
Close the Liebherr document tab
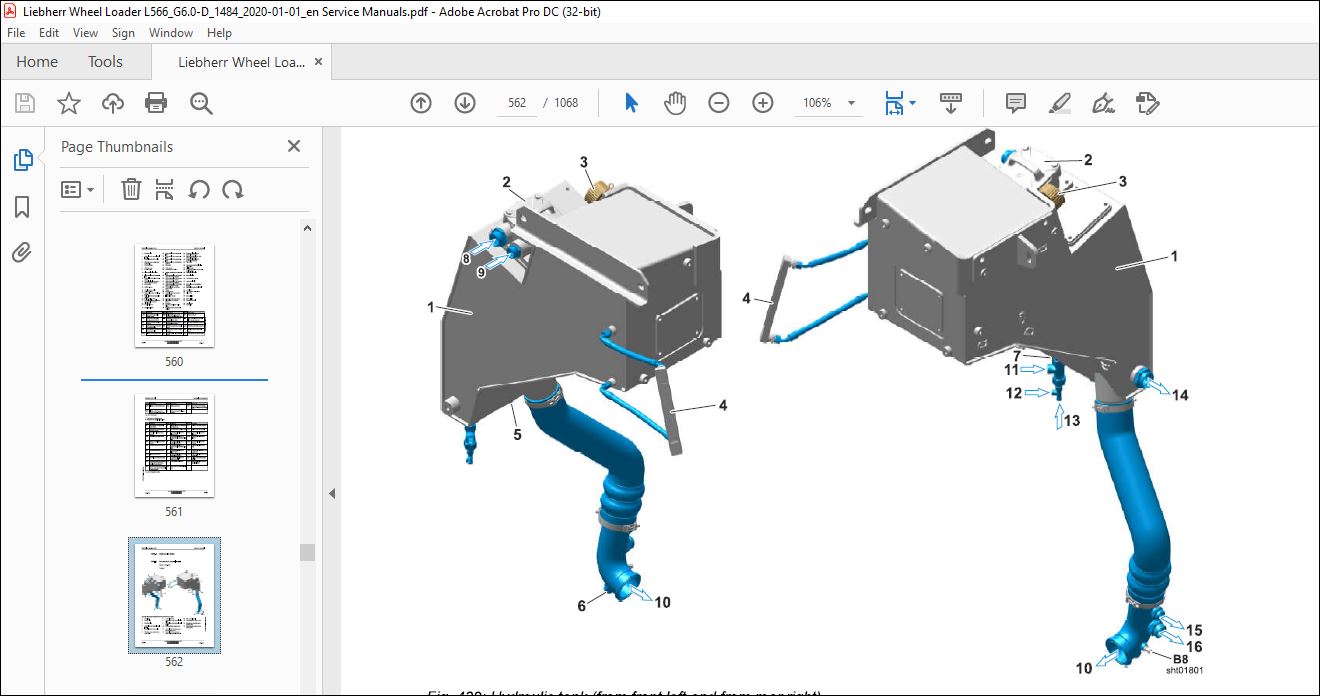[x=319, y=62]
